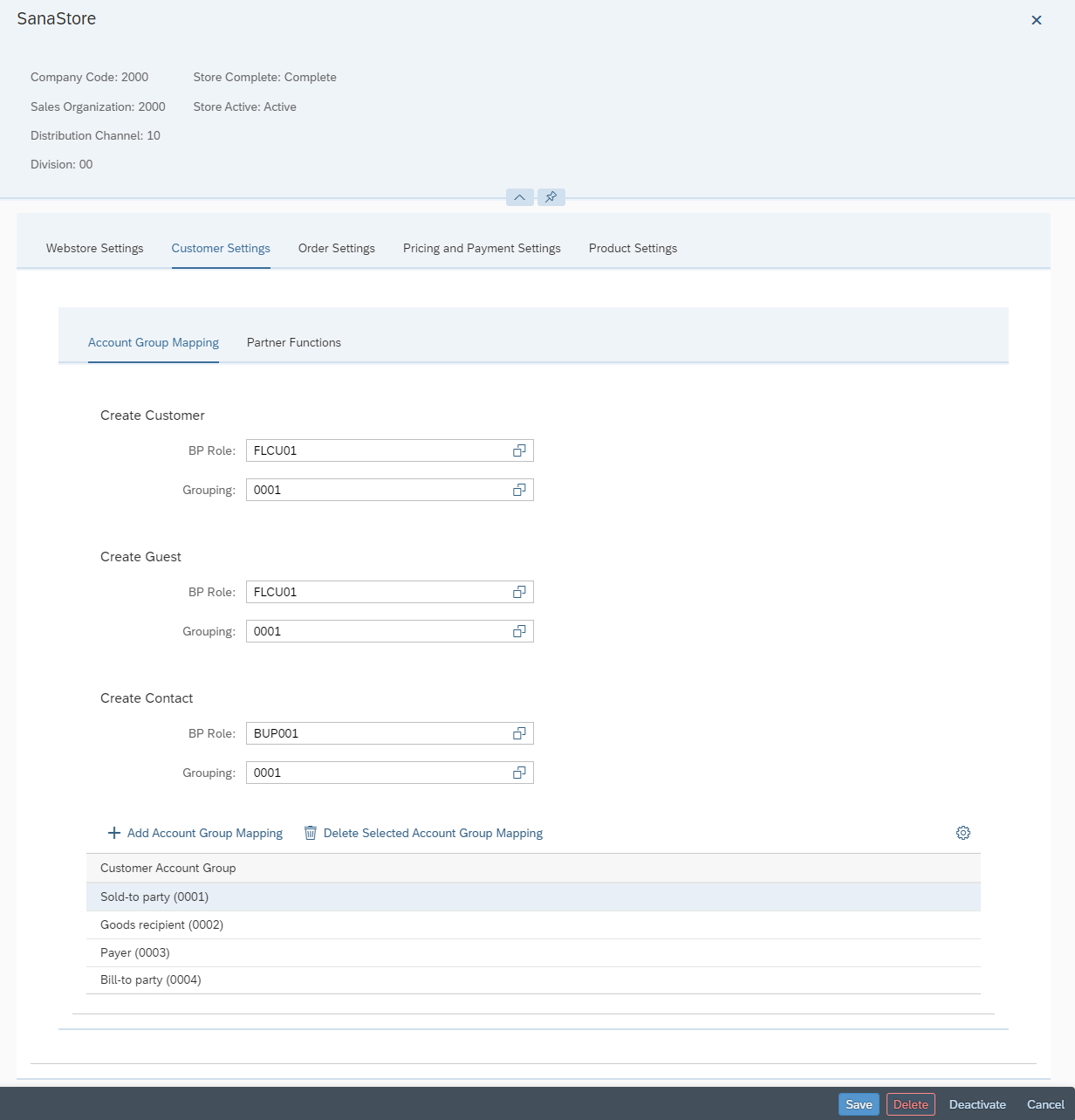Click the Create Customer section heading
Viewport: 1075px width, 1120px height.
tap(153, 416)
